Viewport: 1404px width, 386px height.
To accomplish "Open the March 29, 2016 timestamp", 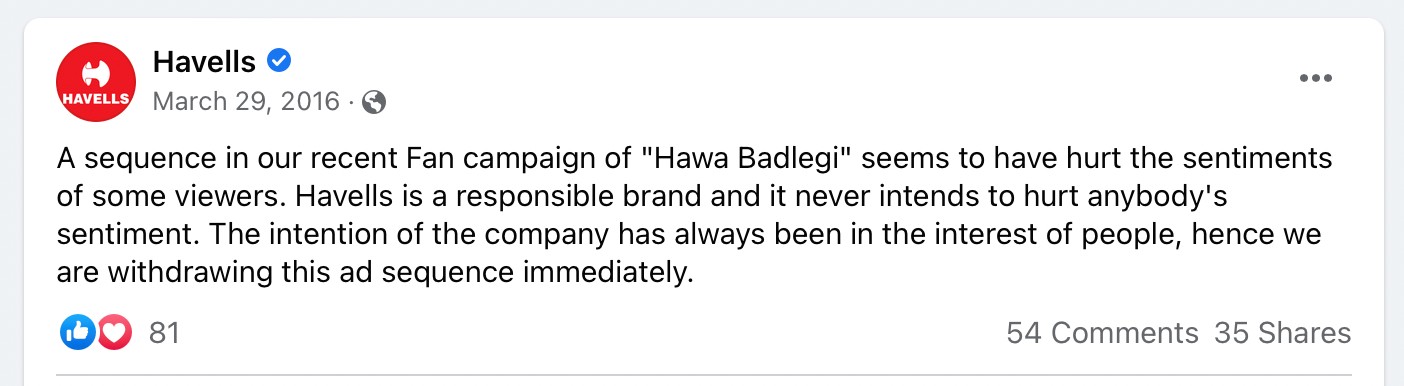I will 246,101.
